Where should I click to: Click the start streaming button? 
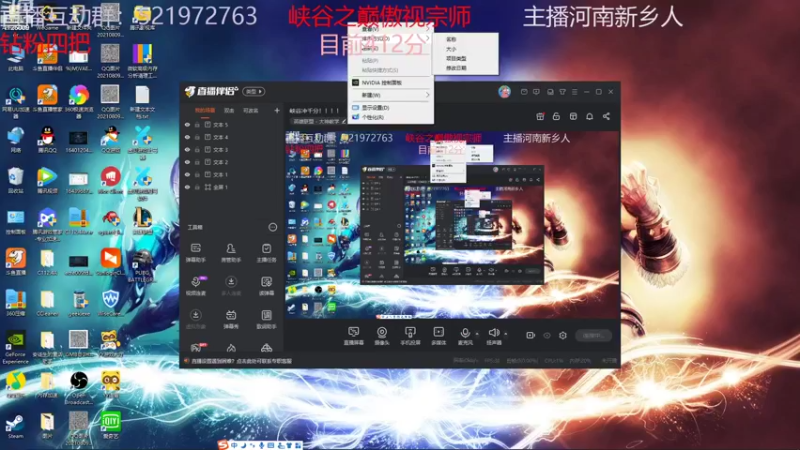(593, 335)
